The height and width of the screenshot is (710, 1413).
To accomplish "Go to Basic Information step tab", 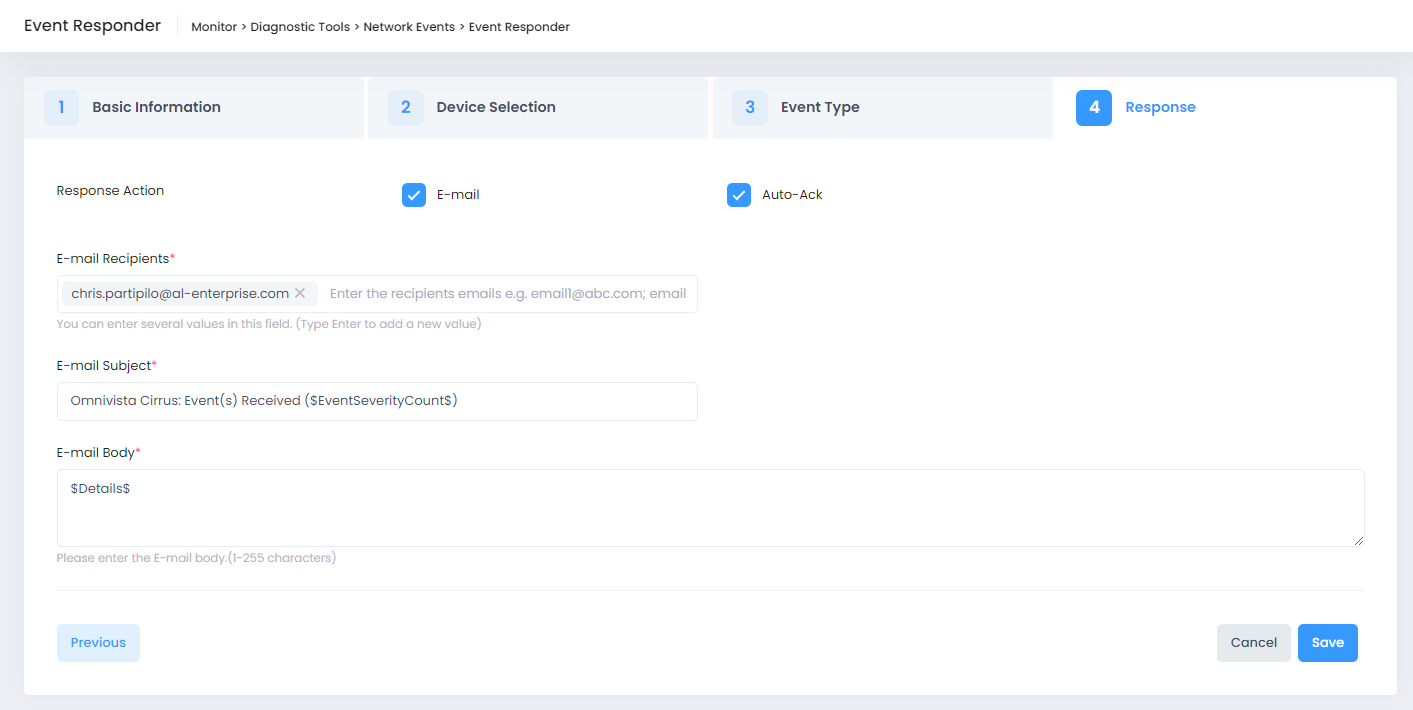I will [x=156, y=107].
